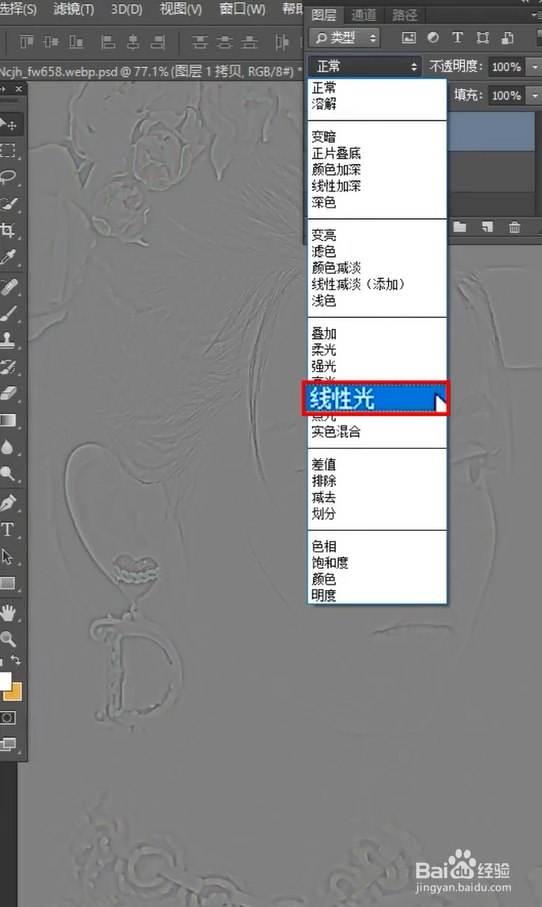Screen dimensions: 542x907
Task: Select the Path Selection arrow tool
Action: point(8,556)
